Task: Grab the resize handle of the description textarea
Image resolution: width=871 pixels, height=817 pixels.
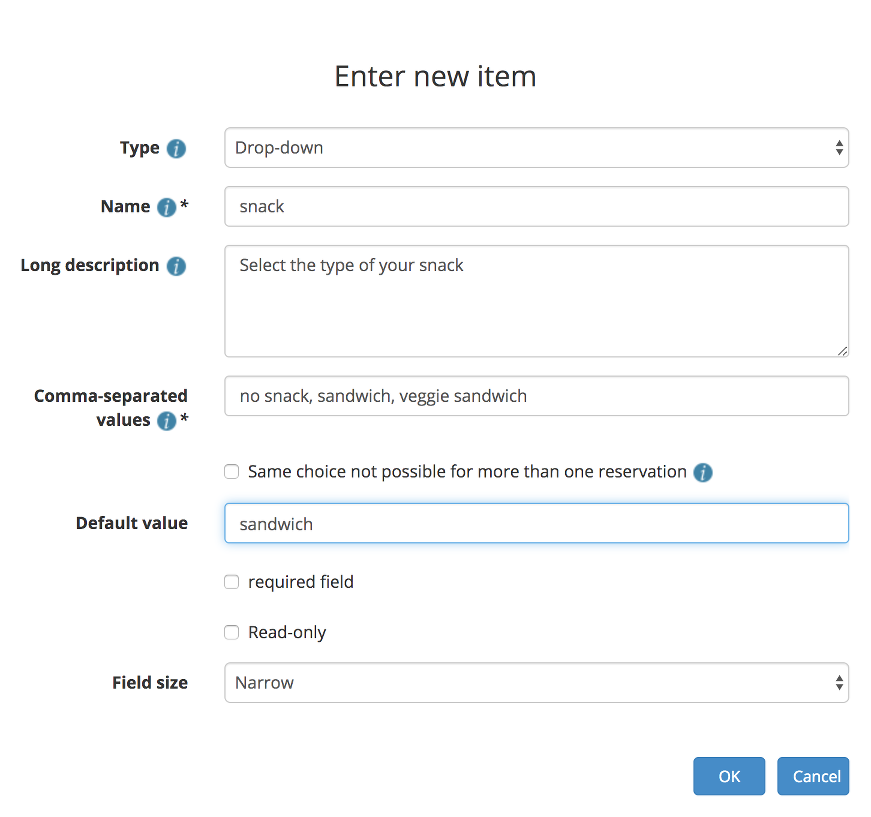Action: click(842, 350)
